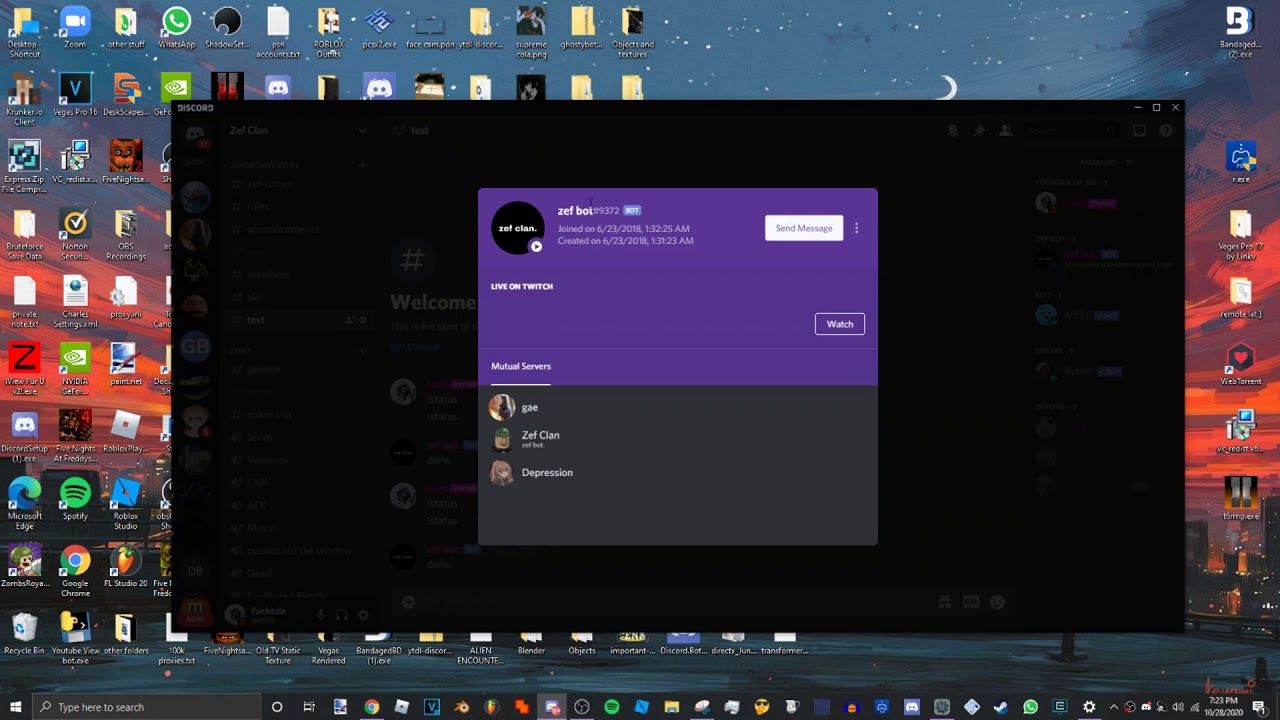Open the gae mutual server
This screenshot has height=720, width=1280.
(x=677, y=407)
